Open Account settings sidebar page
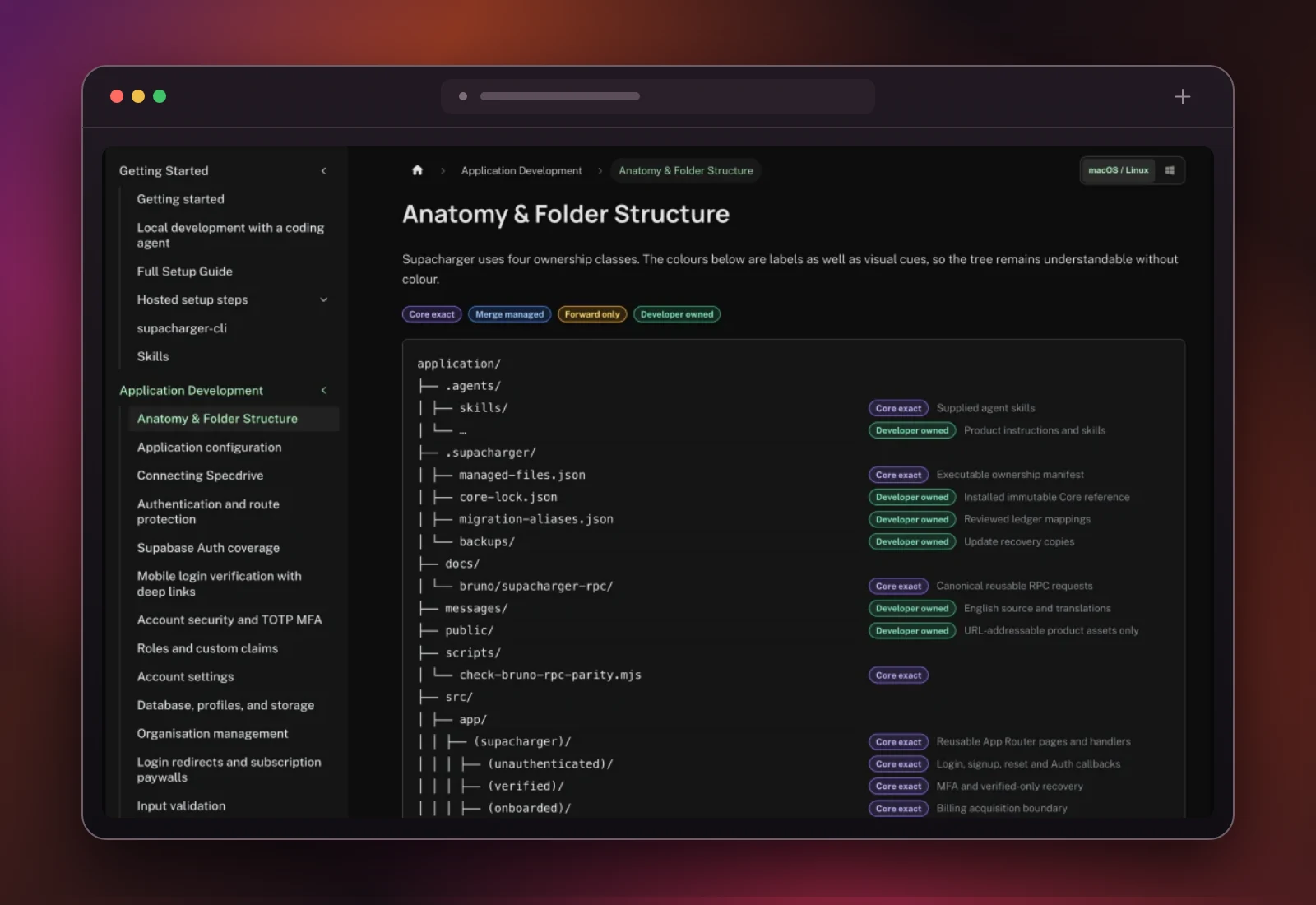 185,676
